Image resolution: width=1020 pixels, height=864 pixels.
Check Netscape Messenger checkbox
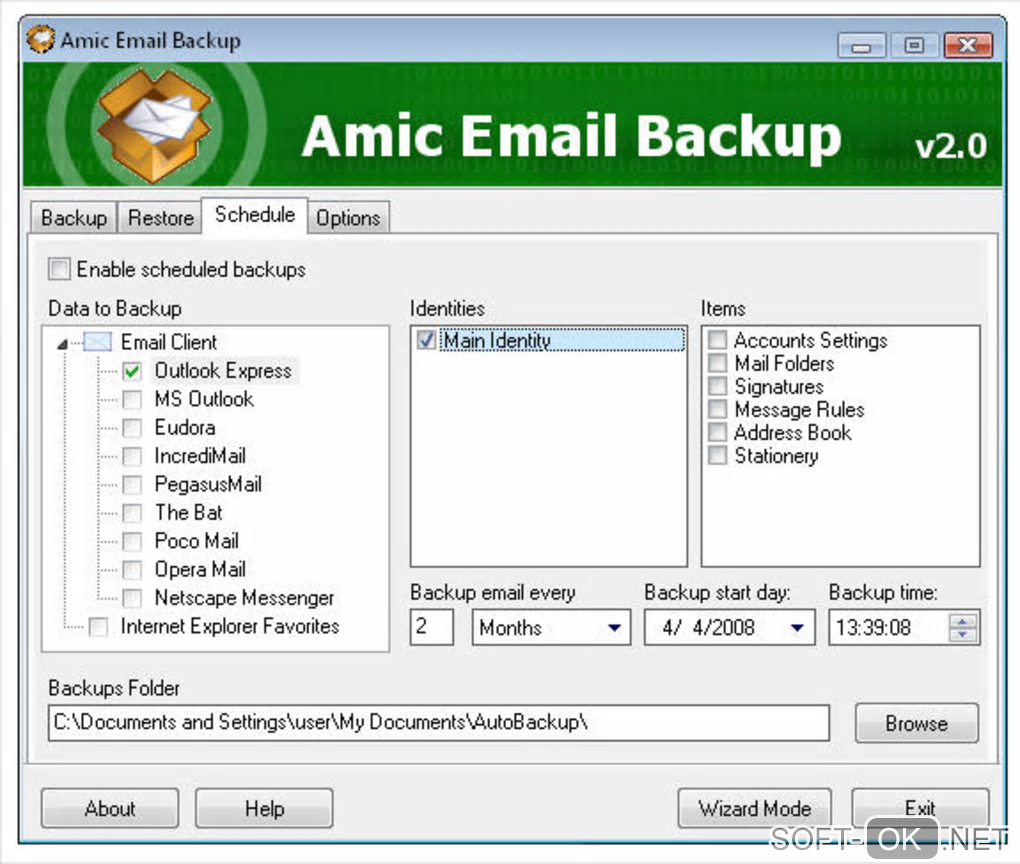point(132,597)
